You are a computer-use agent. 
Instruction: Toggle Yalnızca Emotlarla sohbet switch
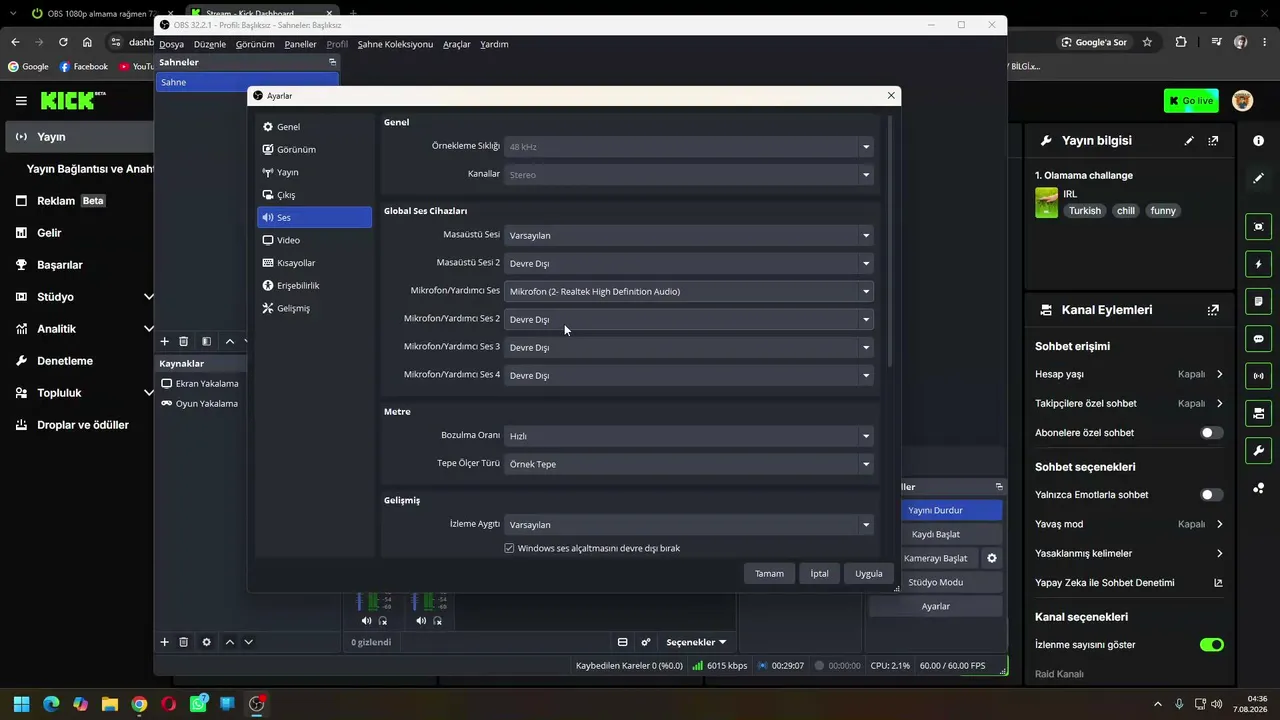point(1211,495)
